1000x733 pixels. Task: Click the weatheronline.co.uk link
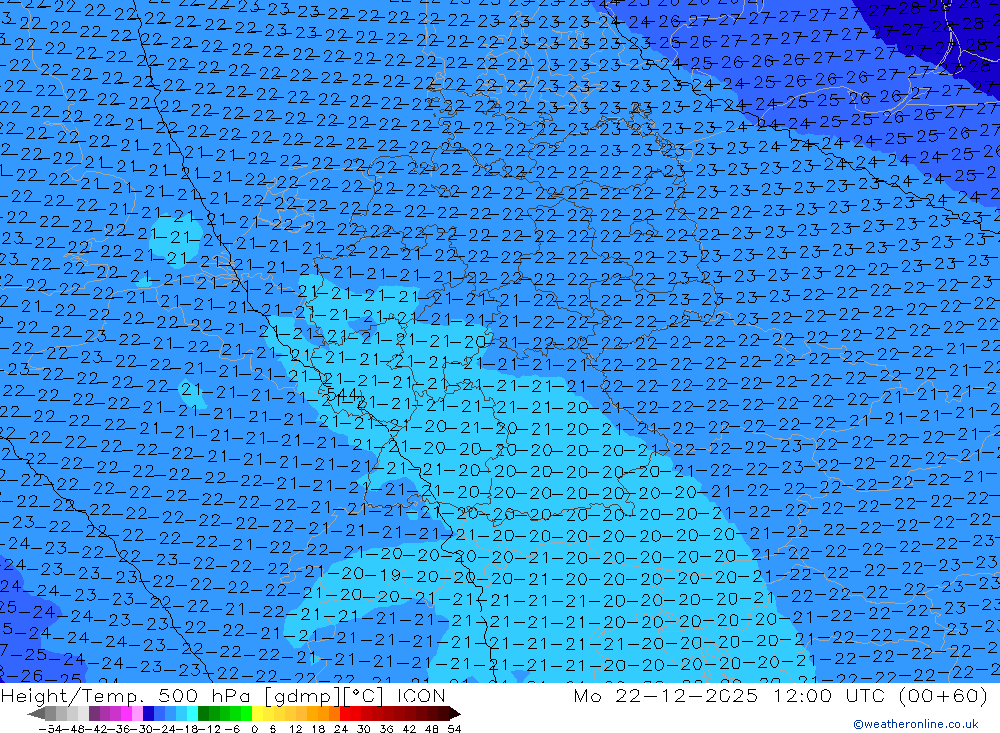pos(916,724)
